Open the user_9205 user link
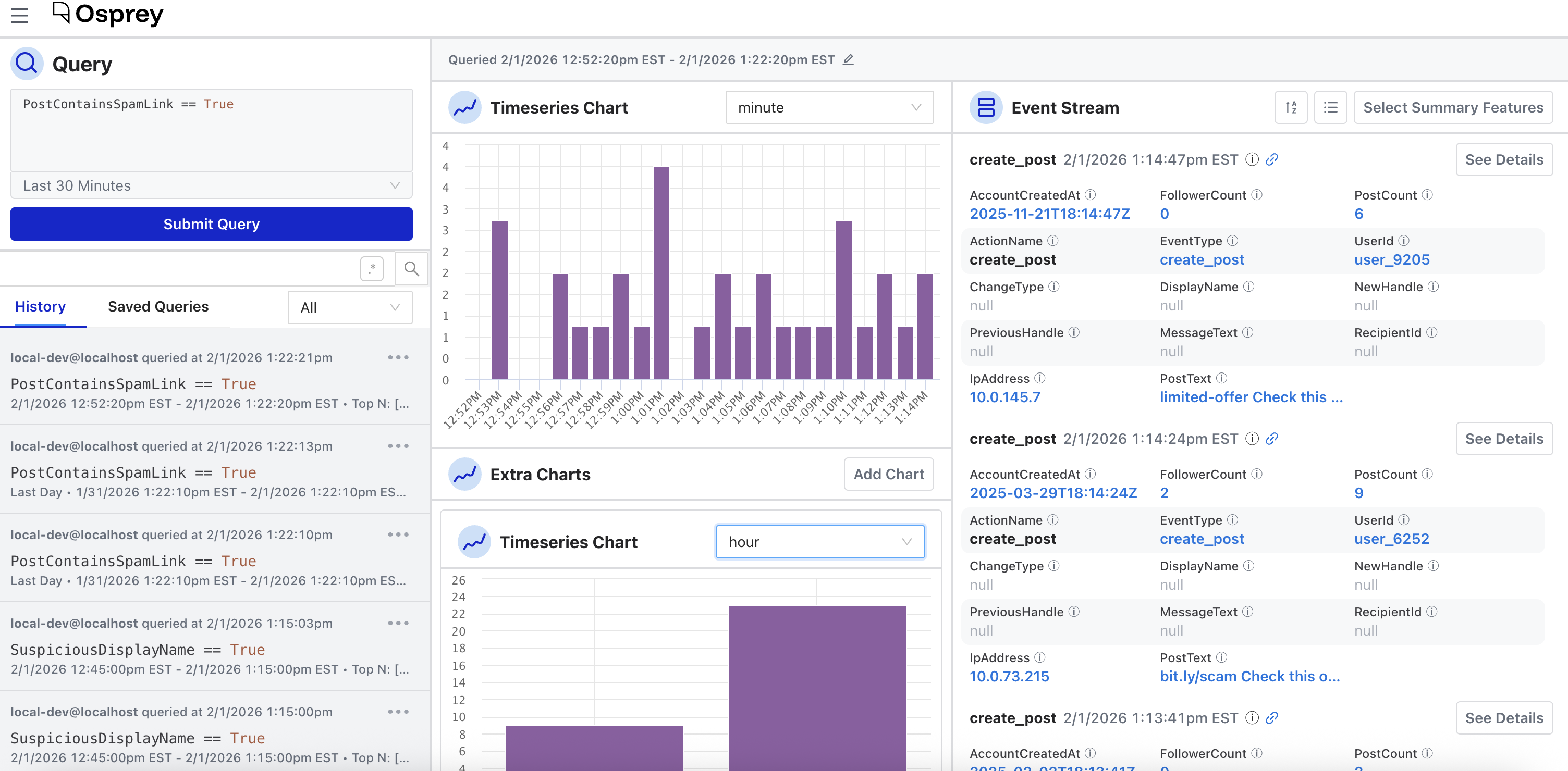The height and width of the screenshot is (771, 1568). point(1391,260)
